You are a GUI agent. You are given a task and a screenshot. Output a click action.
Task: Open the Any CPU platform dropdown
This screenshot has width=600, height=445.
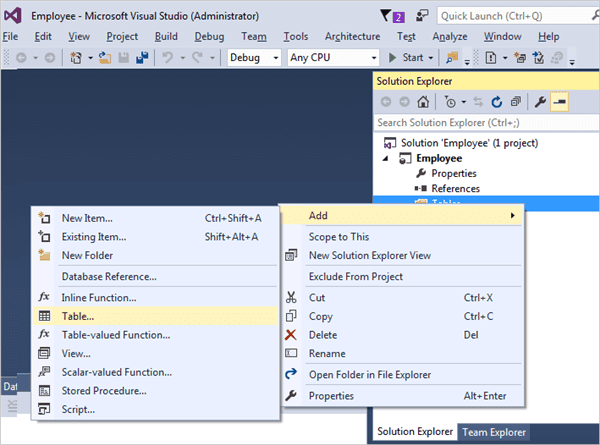pyautogui.click(x=331, y=57)
